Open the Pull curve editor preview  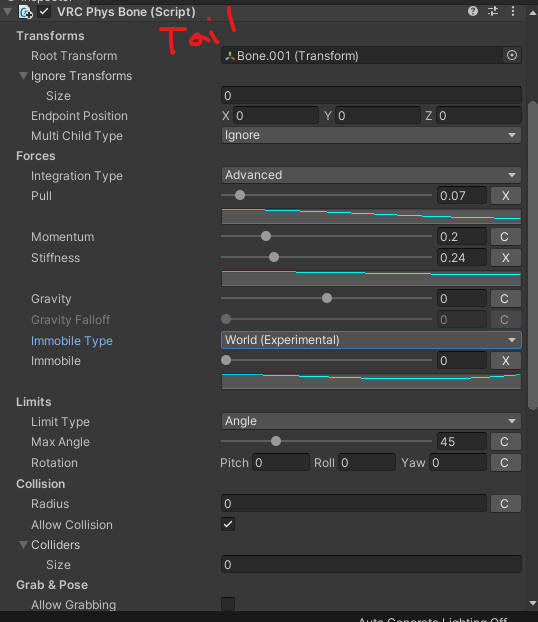click(x=371, y=216)
